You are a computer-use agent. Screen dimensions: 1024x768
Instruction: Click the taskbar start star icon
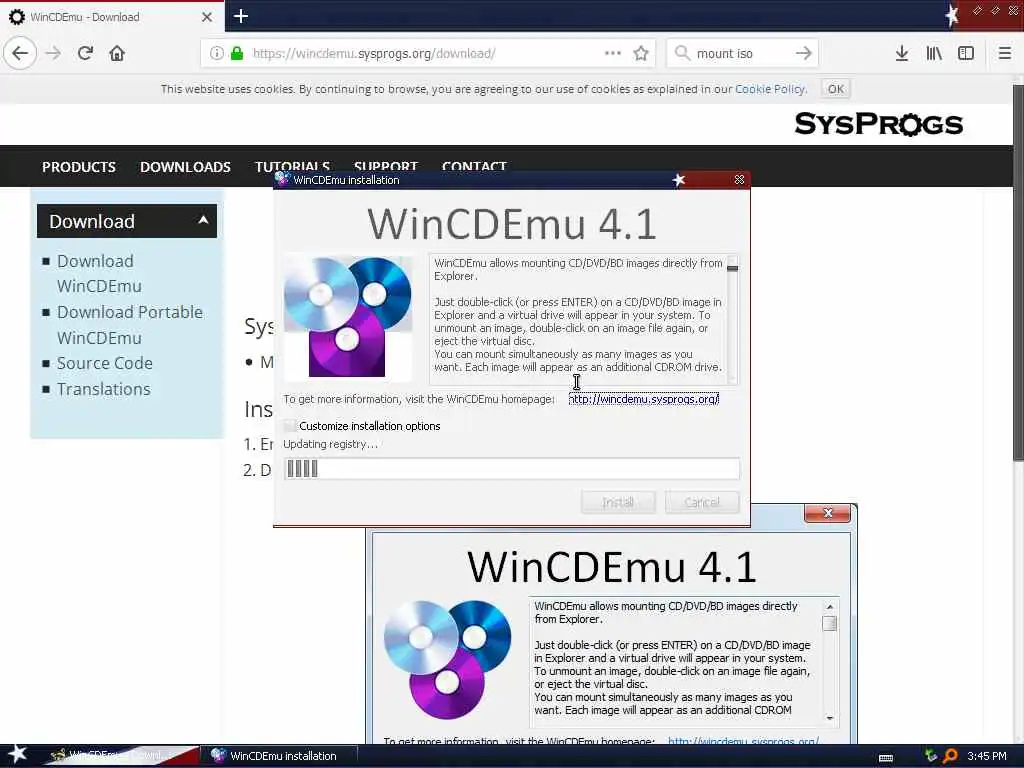click(17, 754)
